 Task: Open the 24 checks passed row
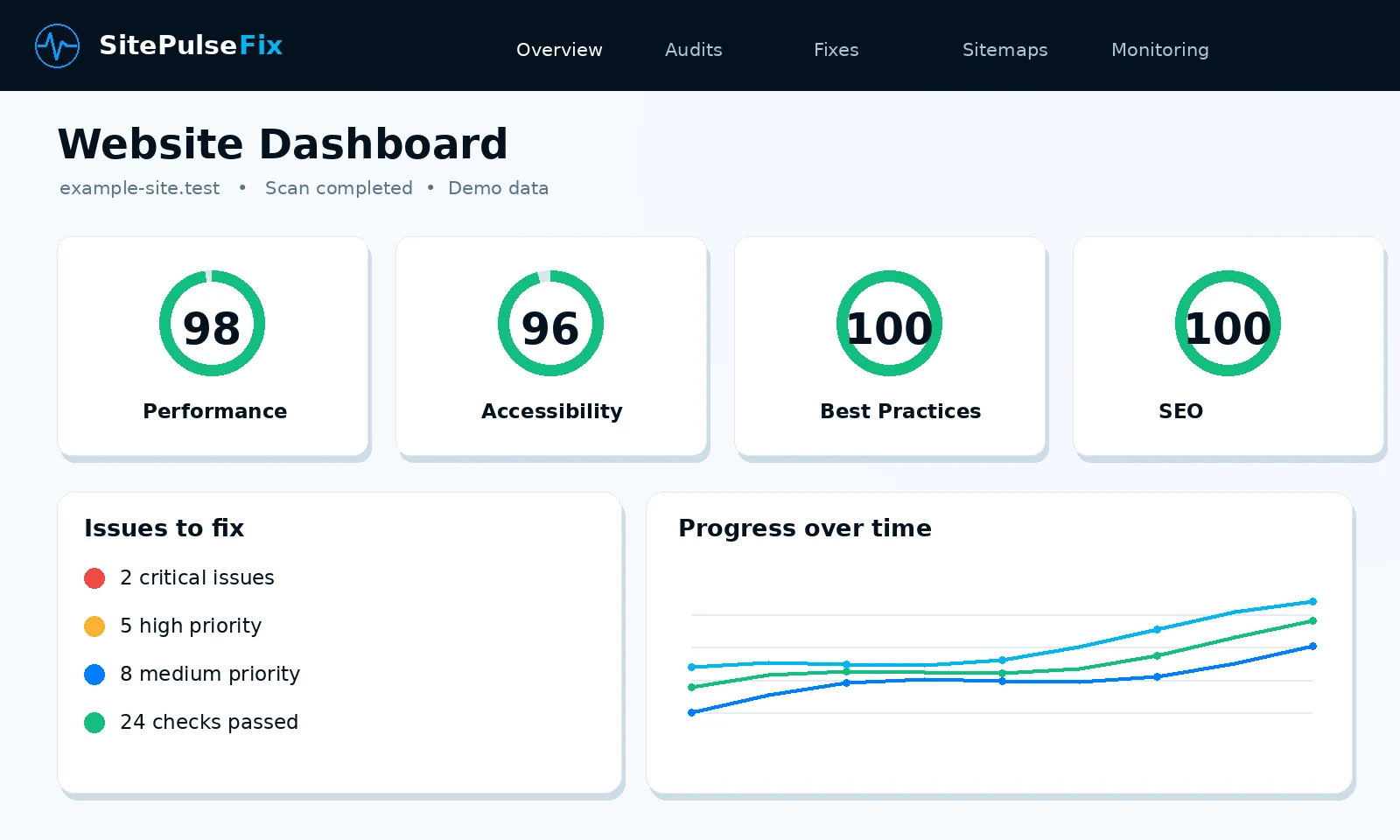(192, 722)
